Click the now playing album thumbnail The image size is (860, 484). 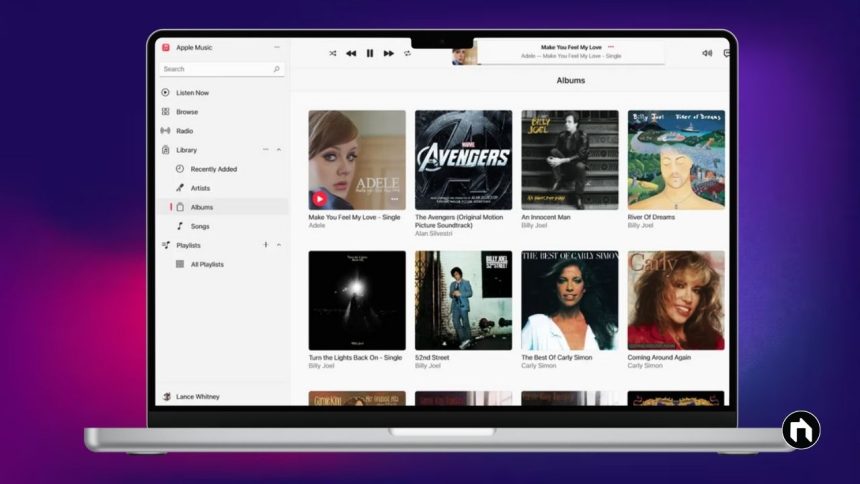click(x=465, y=55)
